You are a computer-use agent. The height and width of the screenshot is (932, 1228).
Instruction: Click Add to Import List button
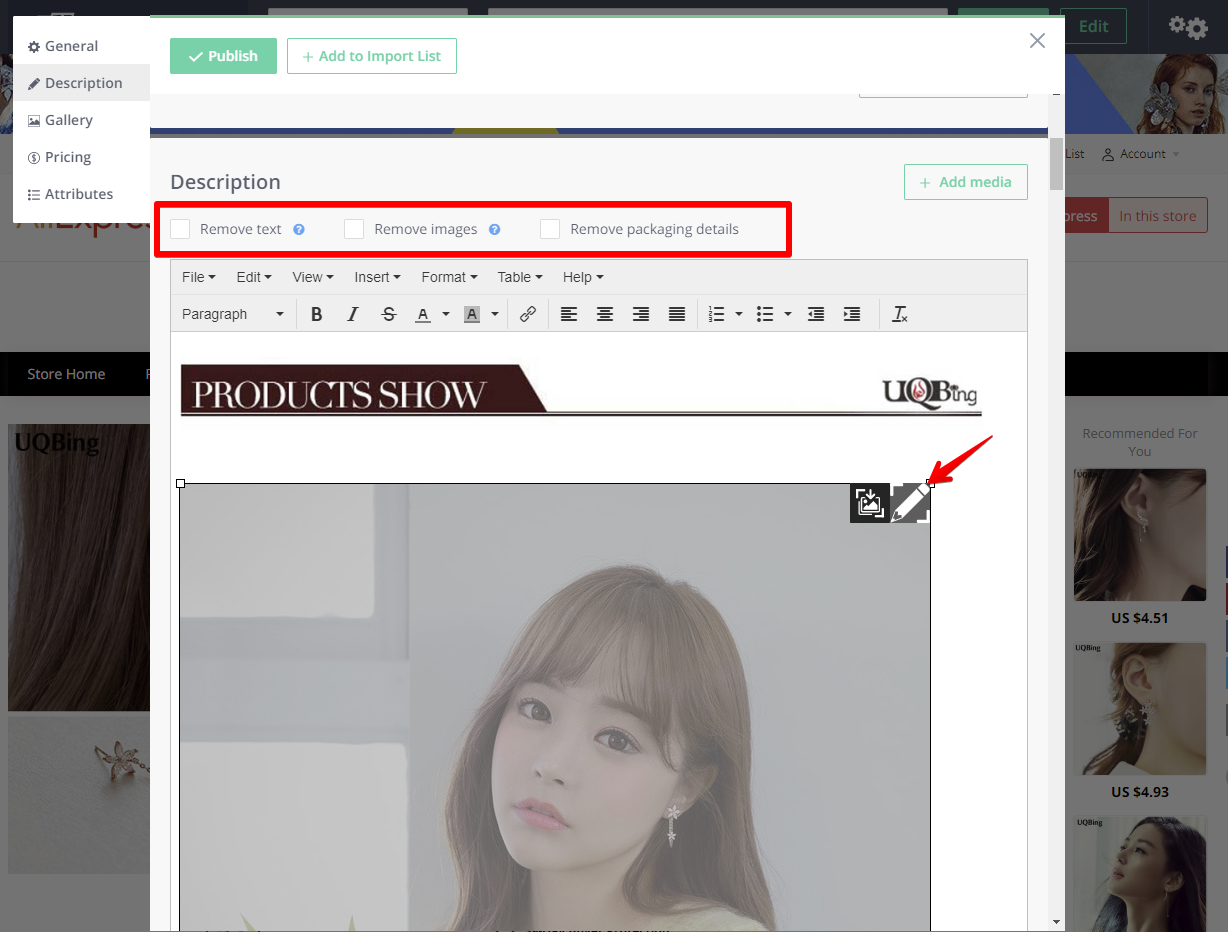[372, 56]
